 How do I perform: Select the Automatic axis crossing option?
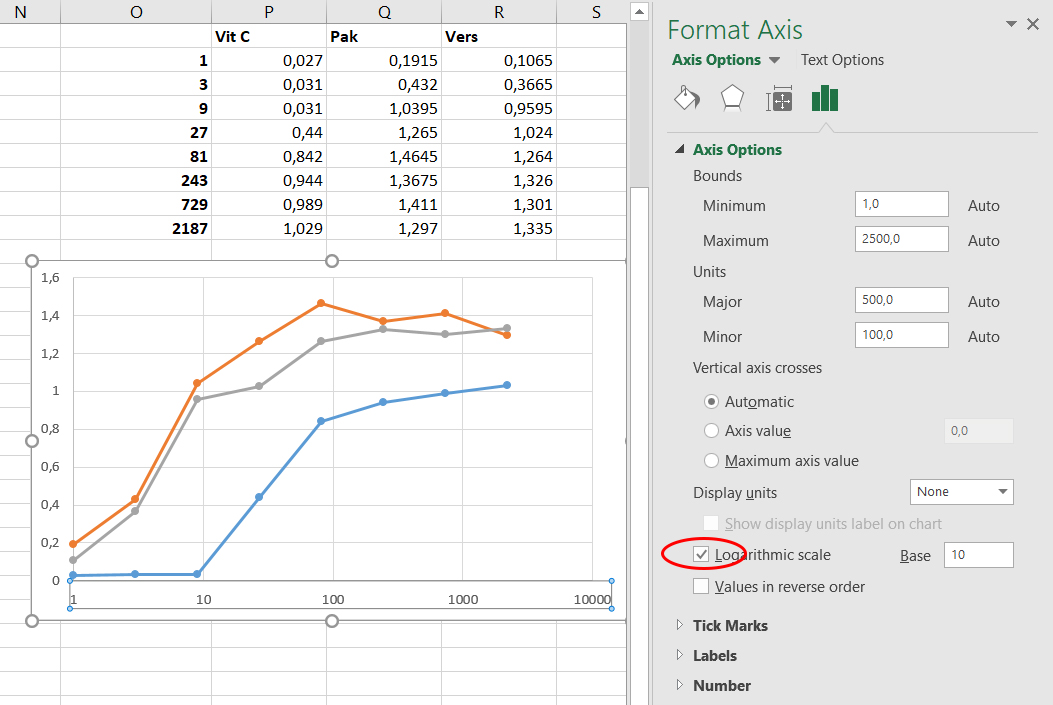pyautogui.click(x=712, y=402)
